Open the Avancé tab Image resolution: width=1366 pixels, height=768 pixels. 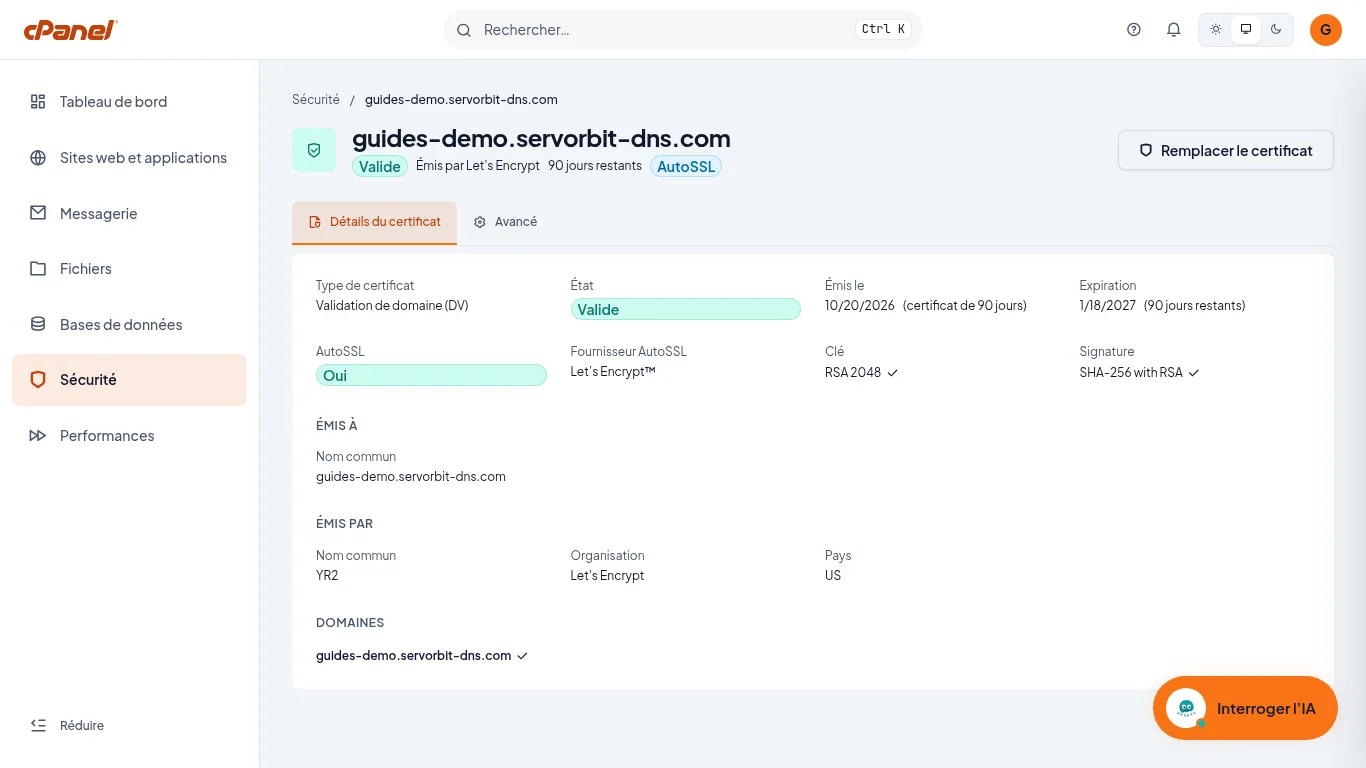[505, 222]
